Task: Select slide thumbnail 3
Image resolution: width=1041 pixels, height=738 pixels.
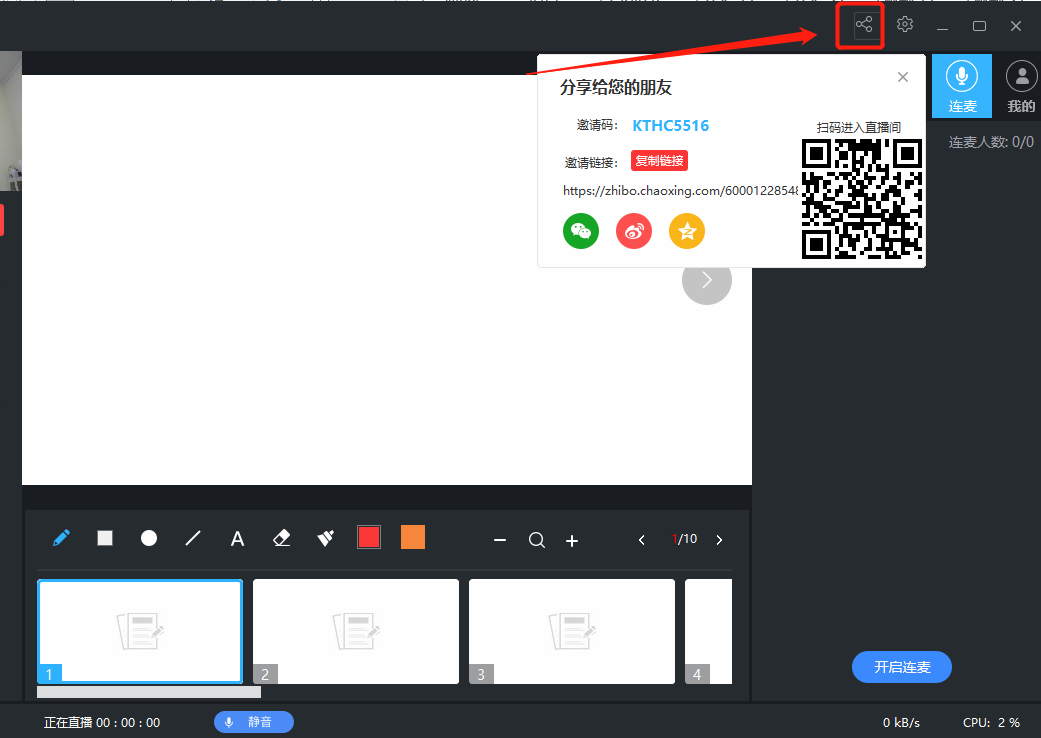Action: [572, 631]
